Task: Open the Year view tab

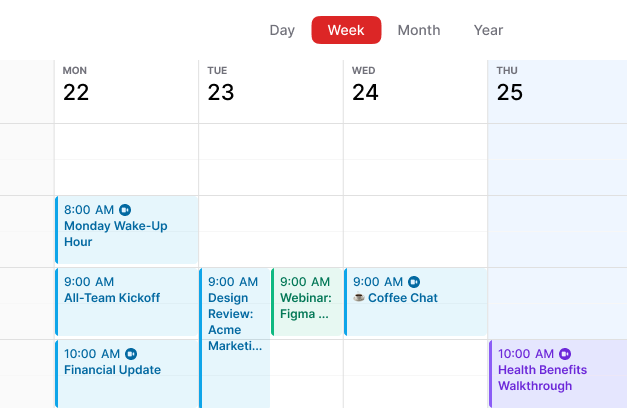Action: [x=488, y=30]
